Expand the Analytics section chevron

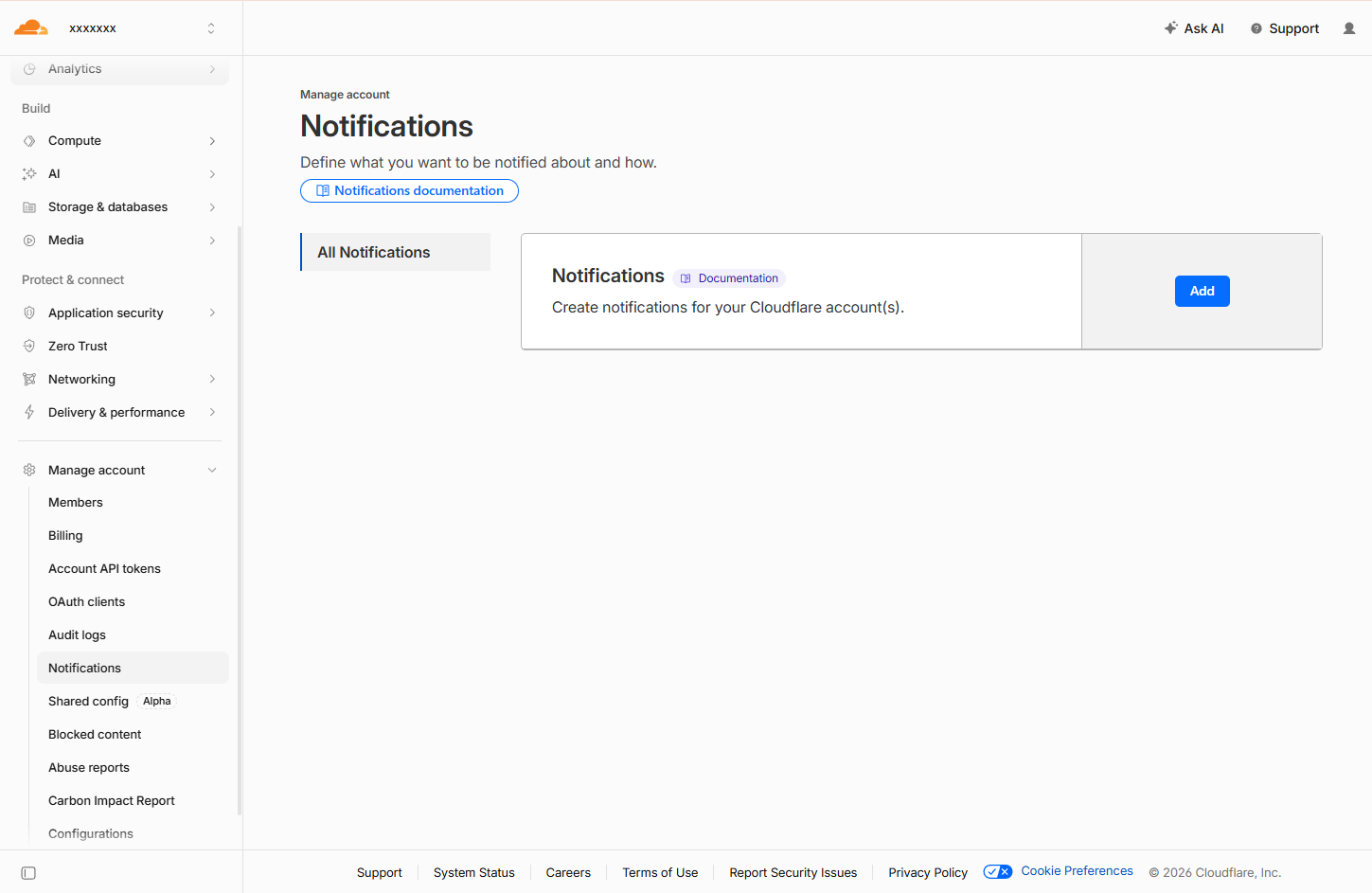[x=212, y=69]
